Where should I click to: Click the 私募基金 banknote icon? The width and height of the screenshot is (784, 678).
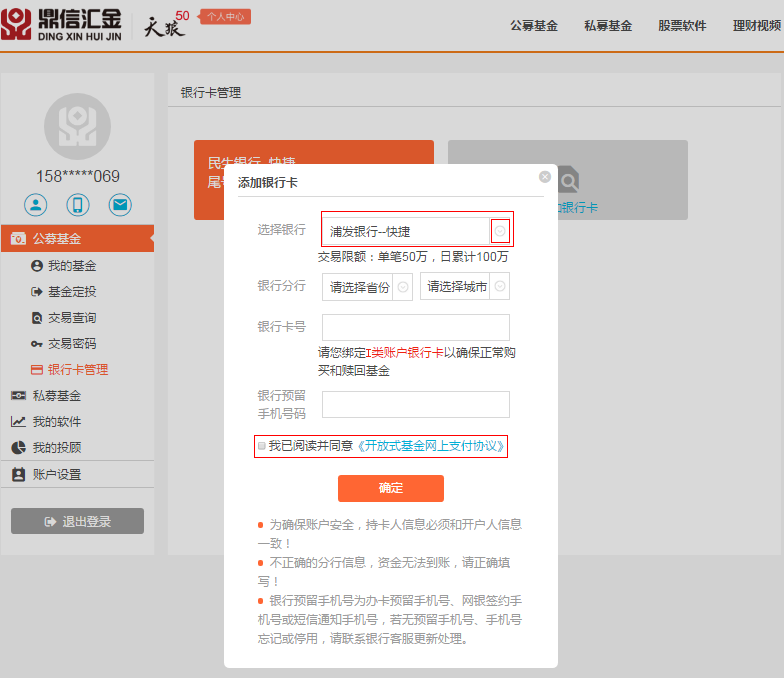[x=18, y=396]
